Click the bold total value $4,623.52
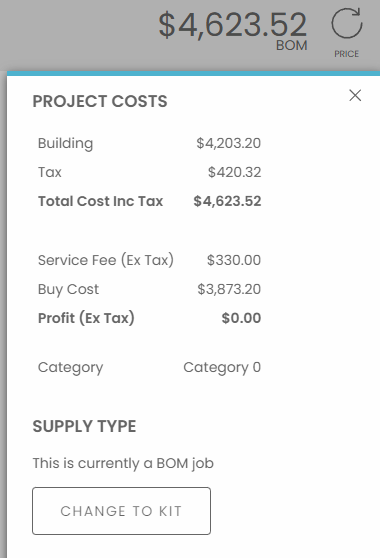Image resolution: width=380 pixels, height=558 pixels. (227, 201)
